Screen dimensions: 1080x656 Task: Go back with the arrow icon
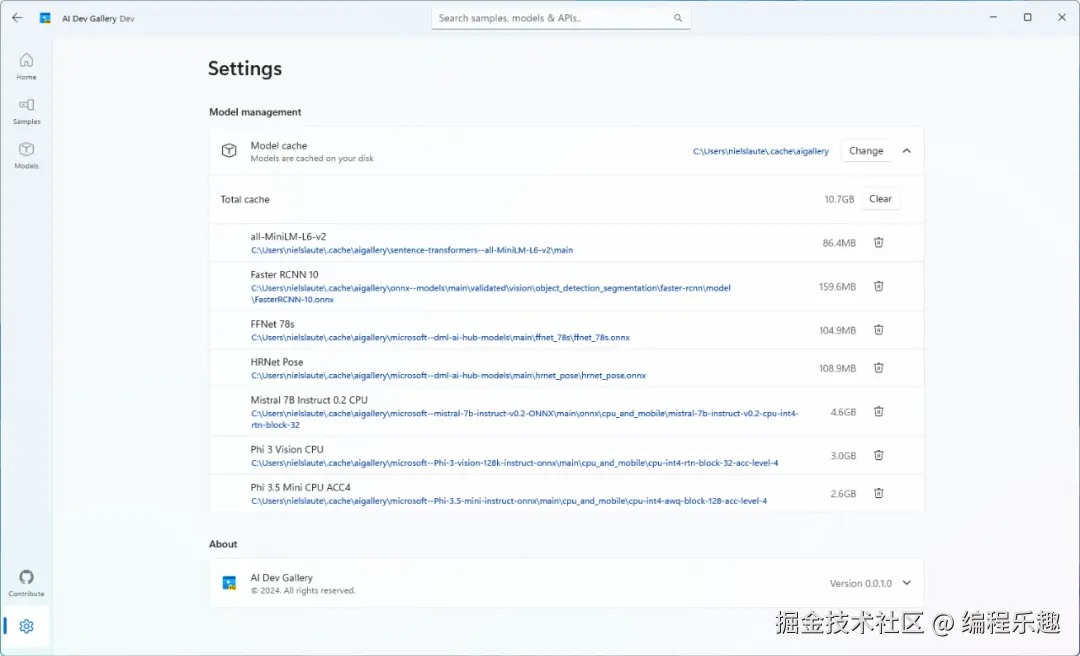click(17, 18)
